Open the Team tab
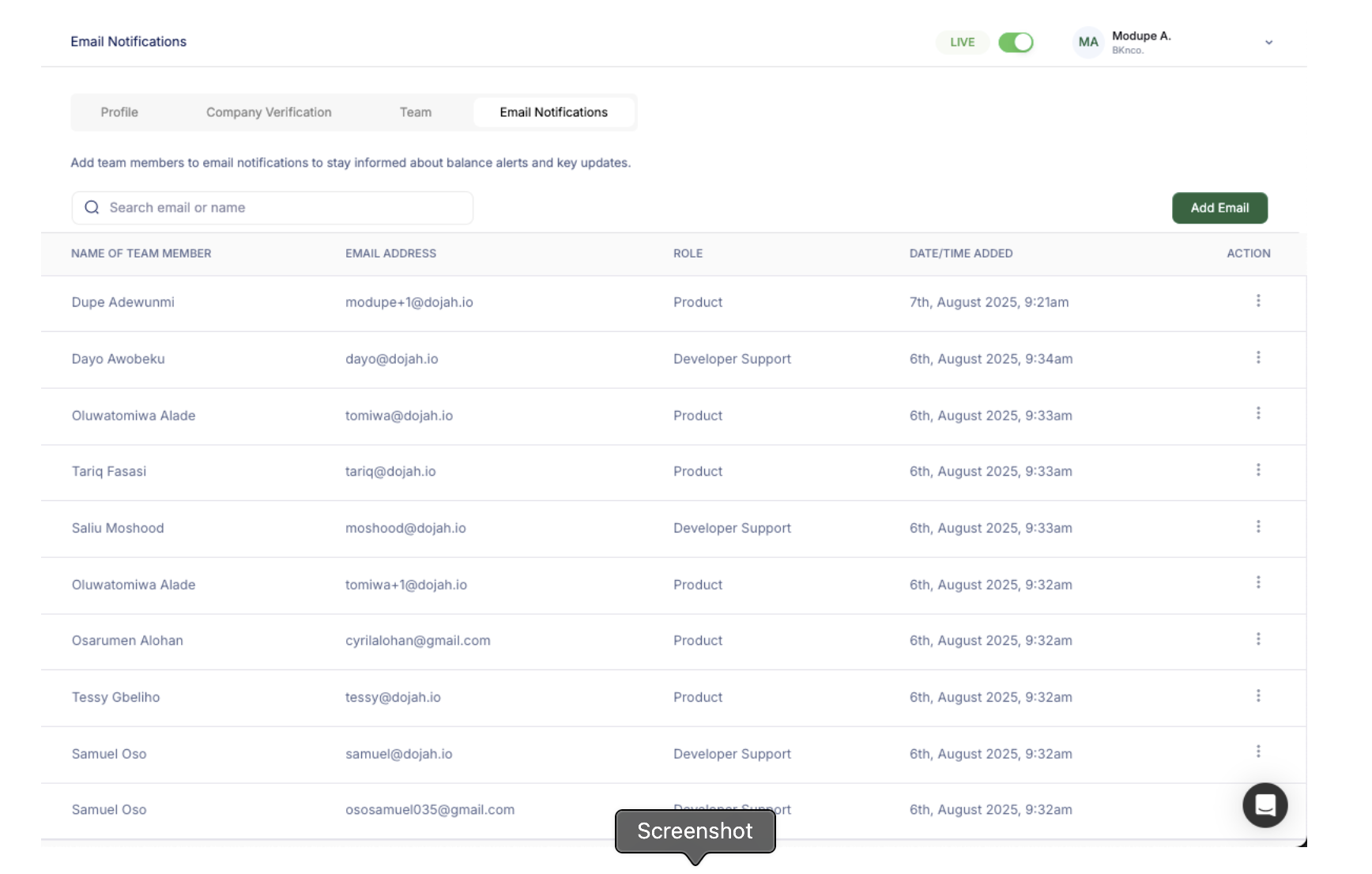Screen dimensions: 1372x874 416,112
